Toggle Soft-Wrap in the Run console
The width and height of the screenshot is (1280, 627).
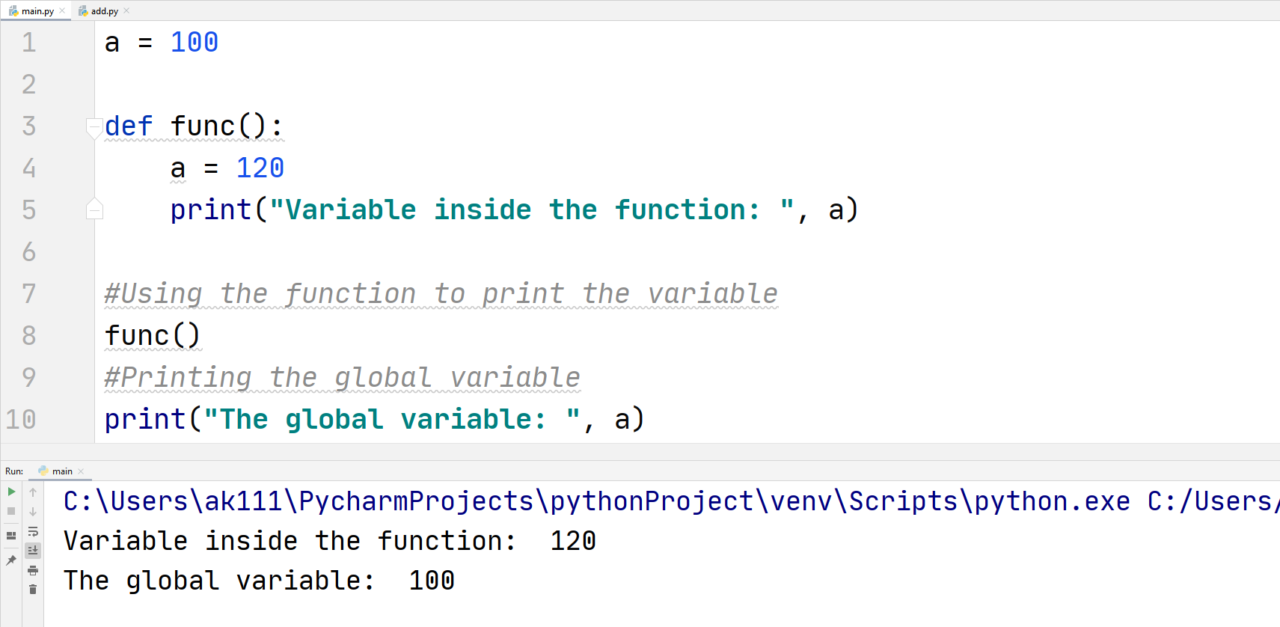click(33, 531)
